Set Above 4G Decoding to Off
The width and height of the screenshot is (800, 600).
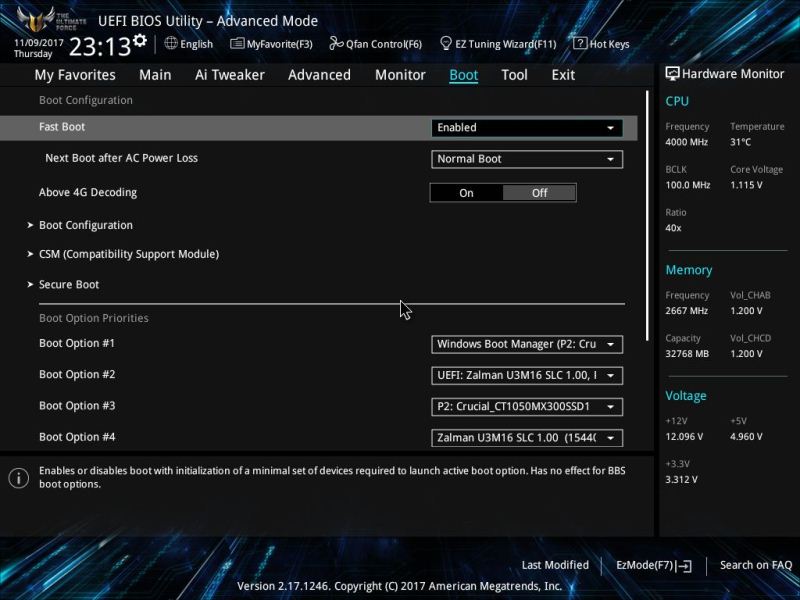pyautogui.click(x=539, y=193)
